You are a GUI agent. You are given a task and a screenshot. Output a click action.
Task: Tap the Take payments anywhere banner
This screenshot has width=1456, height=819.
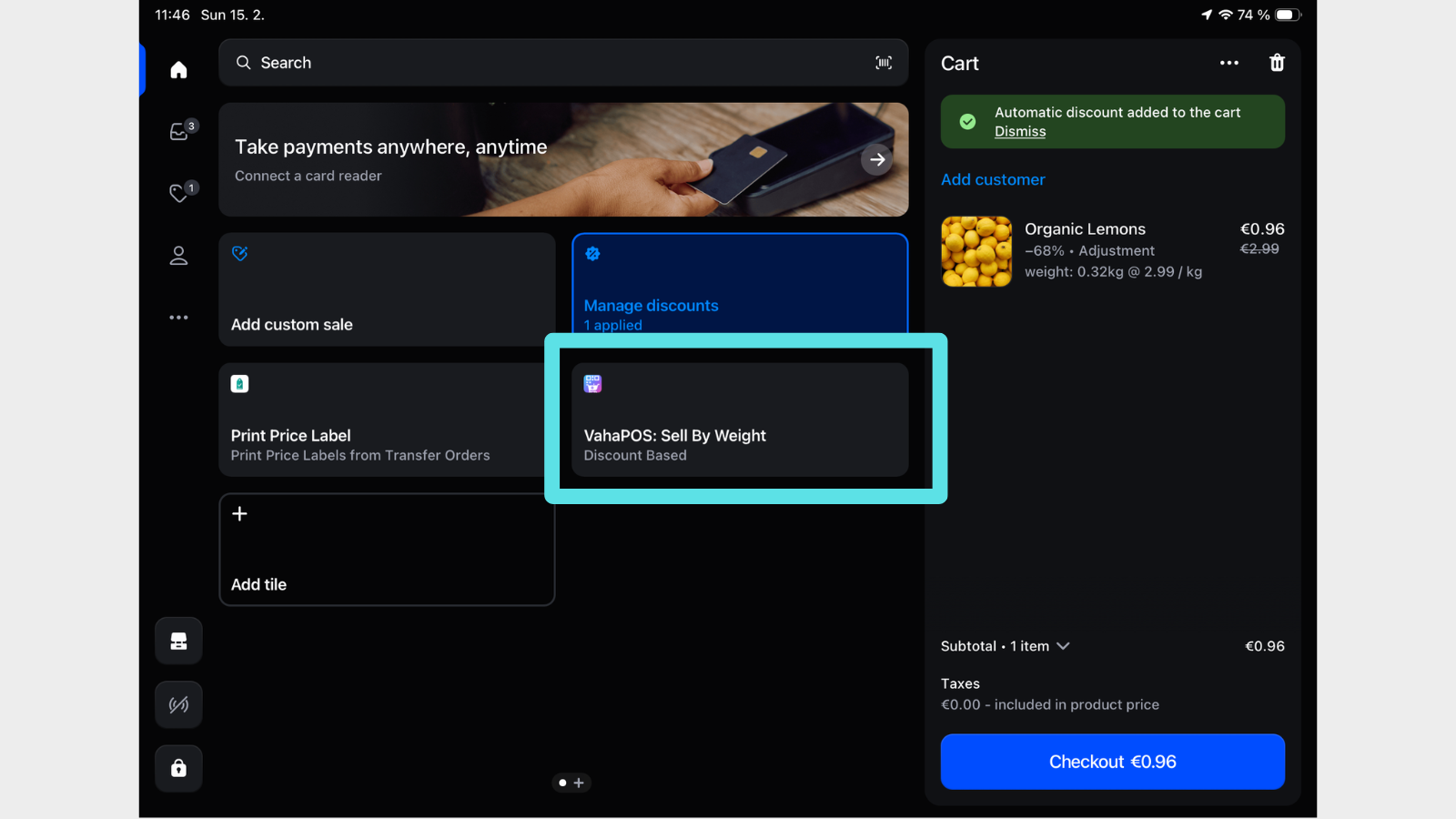pos(563,159)
